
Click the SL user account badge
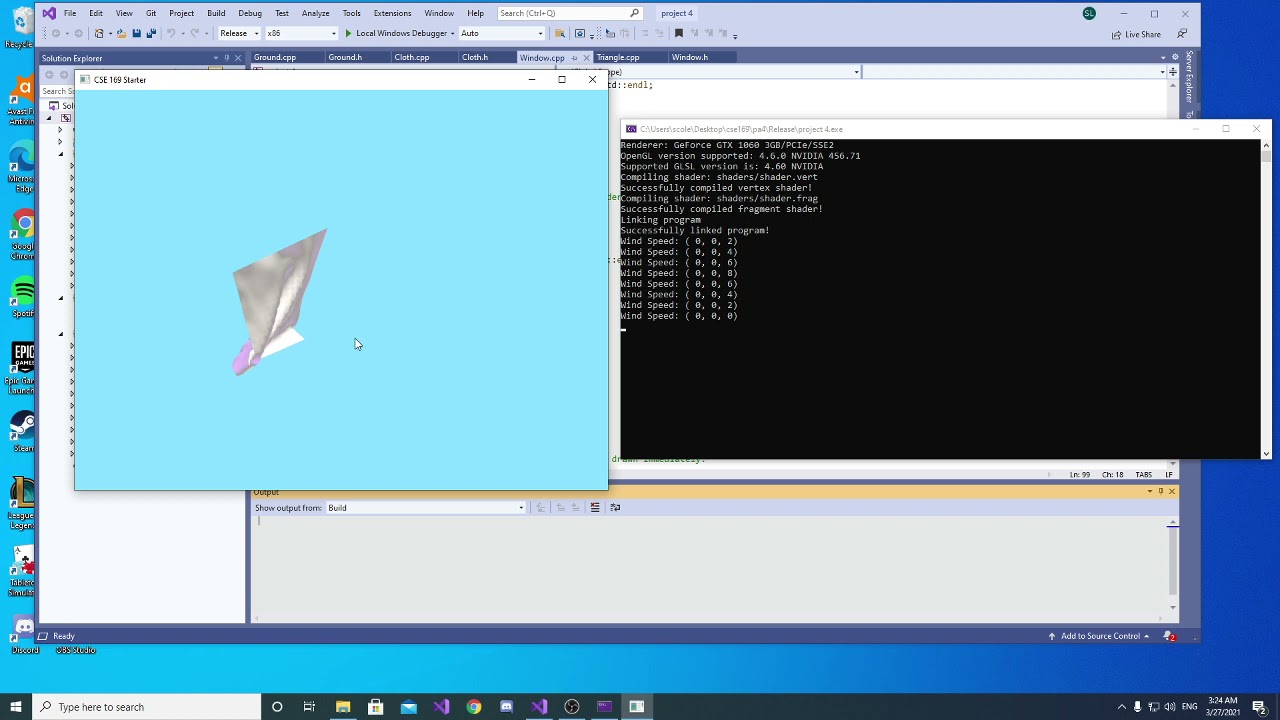1089,13
